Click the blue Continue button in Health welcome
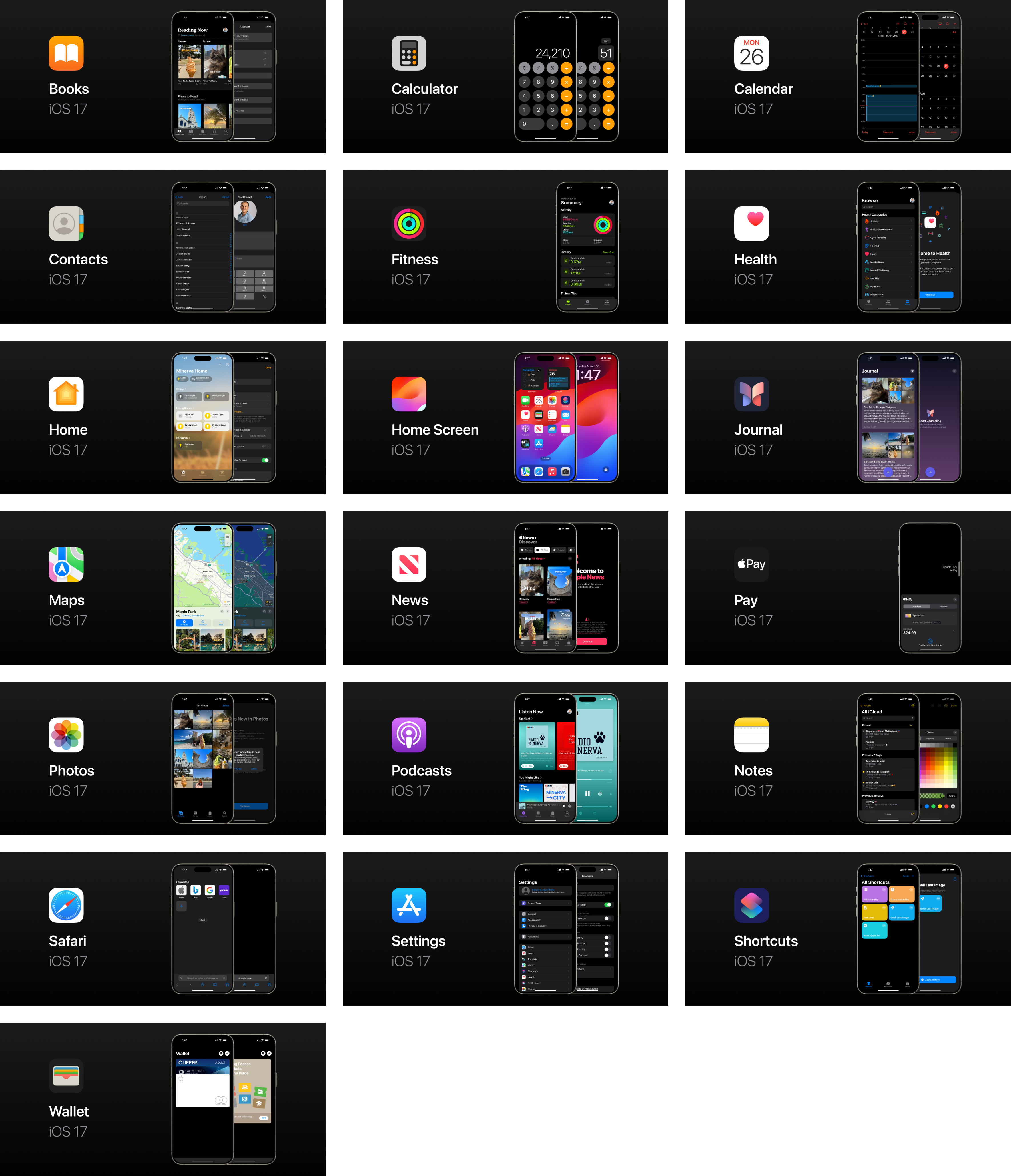Image resolution: width=1011 pixels, height=1176 pixels. click(936, 295)
